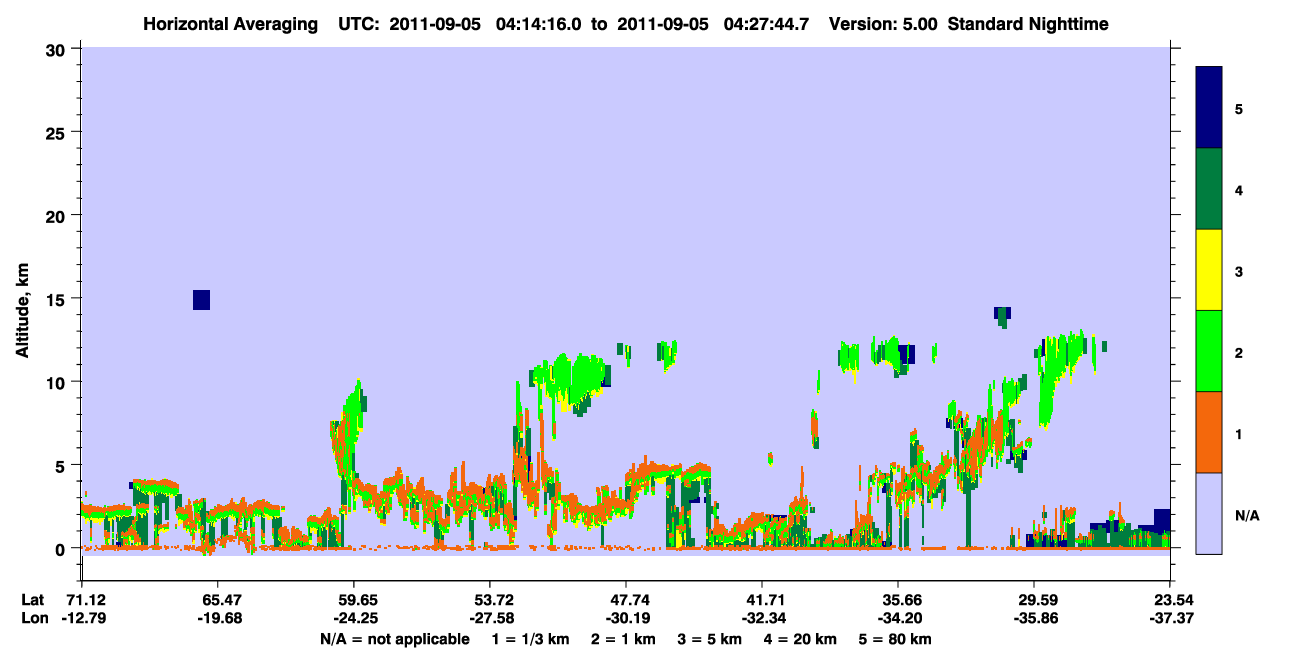Image resolution: width=1300 pixels, height=667 pixels.
Task: Click the 'Lon' axis row label
Action: point(33,618)
